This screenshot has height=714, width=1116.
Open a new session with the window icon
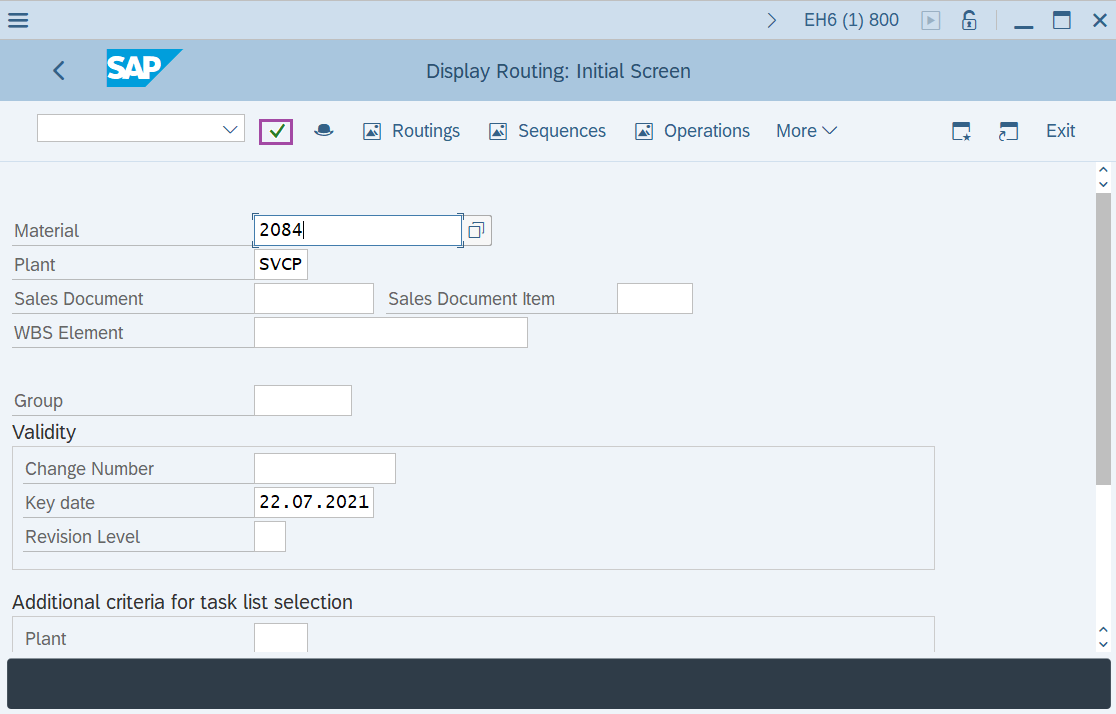click(1008, 131)
